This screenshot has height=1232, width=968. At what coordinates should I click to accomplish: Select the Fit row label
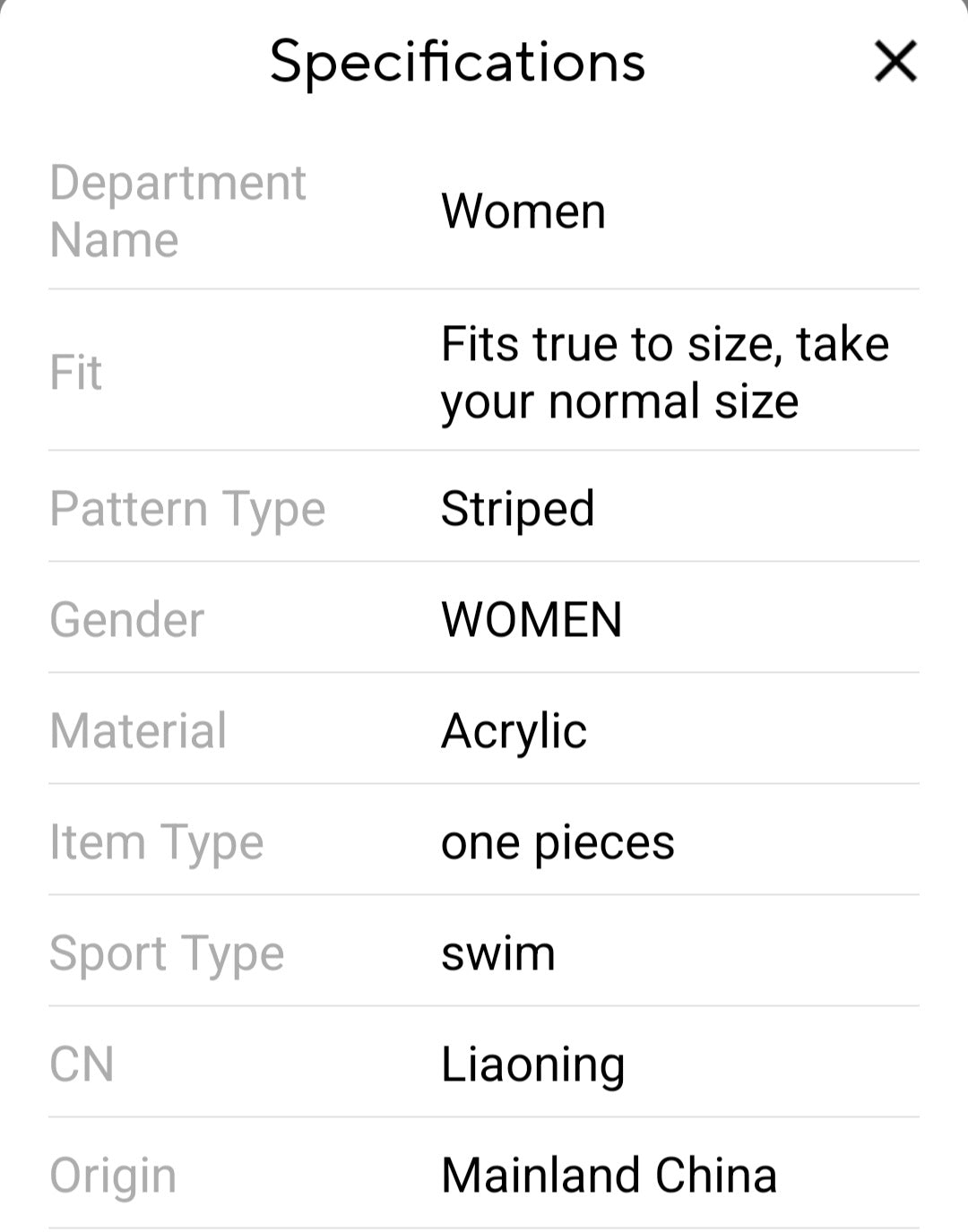(x=76, y=373)
